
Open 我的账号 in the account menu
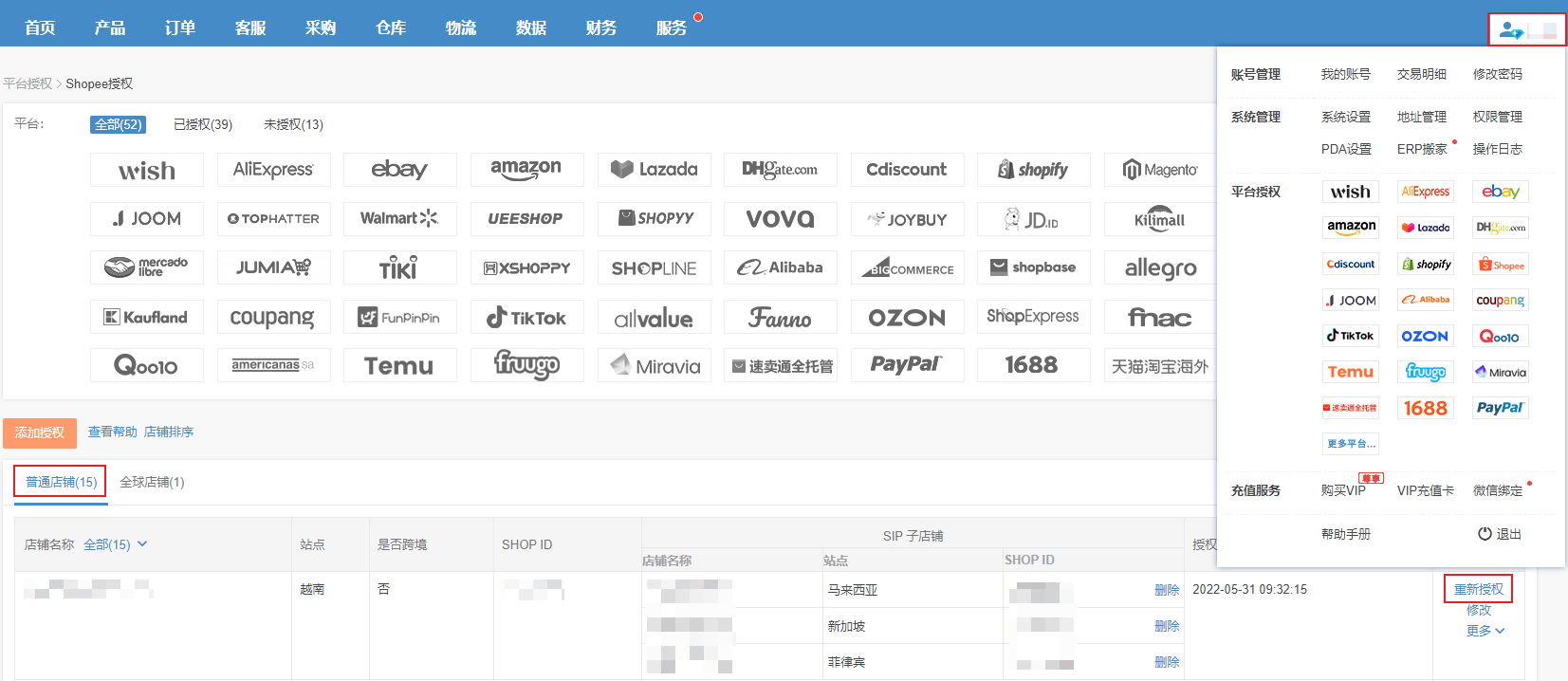(x=1346, y=74)
